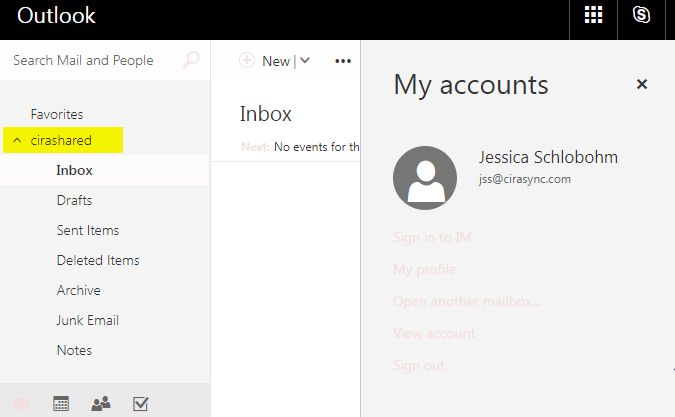The width and height of the screenshot is (675, 417).
Task: Open the Archive folder
Action: pyautogui.click(x=79, y=290)
